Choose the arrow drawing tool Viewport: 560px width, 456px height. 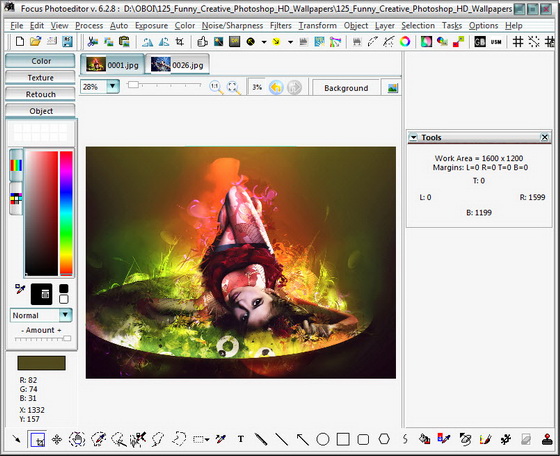tap(302, 439)
